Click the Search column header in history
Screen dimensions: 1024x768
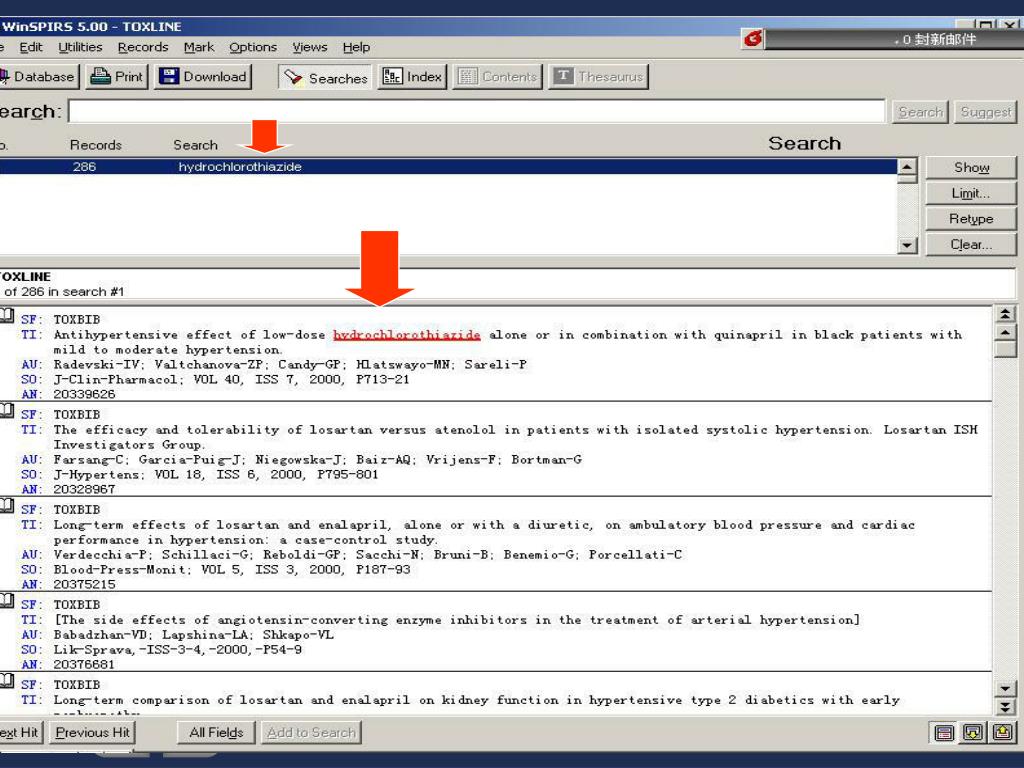[x=195, y=145]
